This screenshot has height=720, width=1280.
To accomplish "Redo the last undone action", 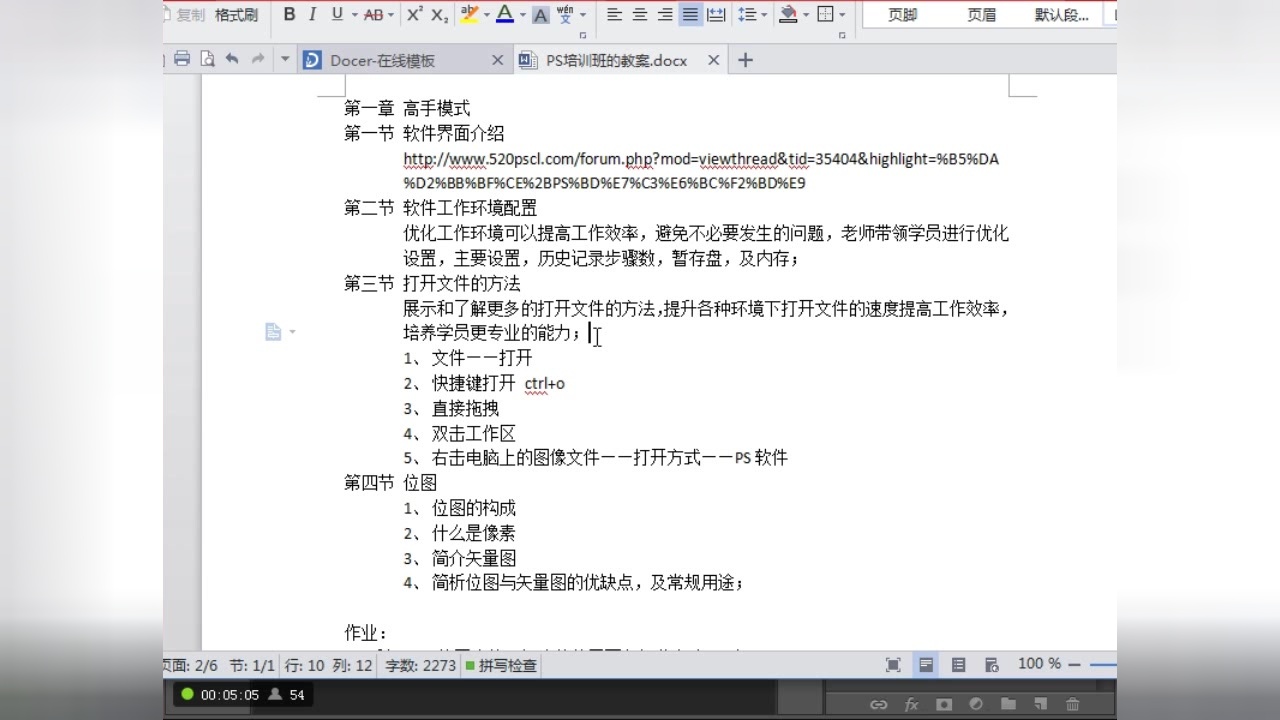I will point(258,59).
